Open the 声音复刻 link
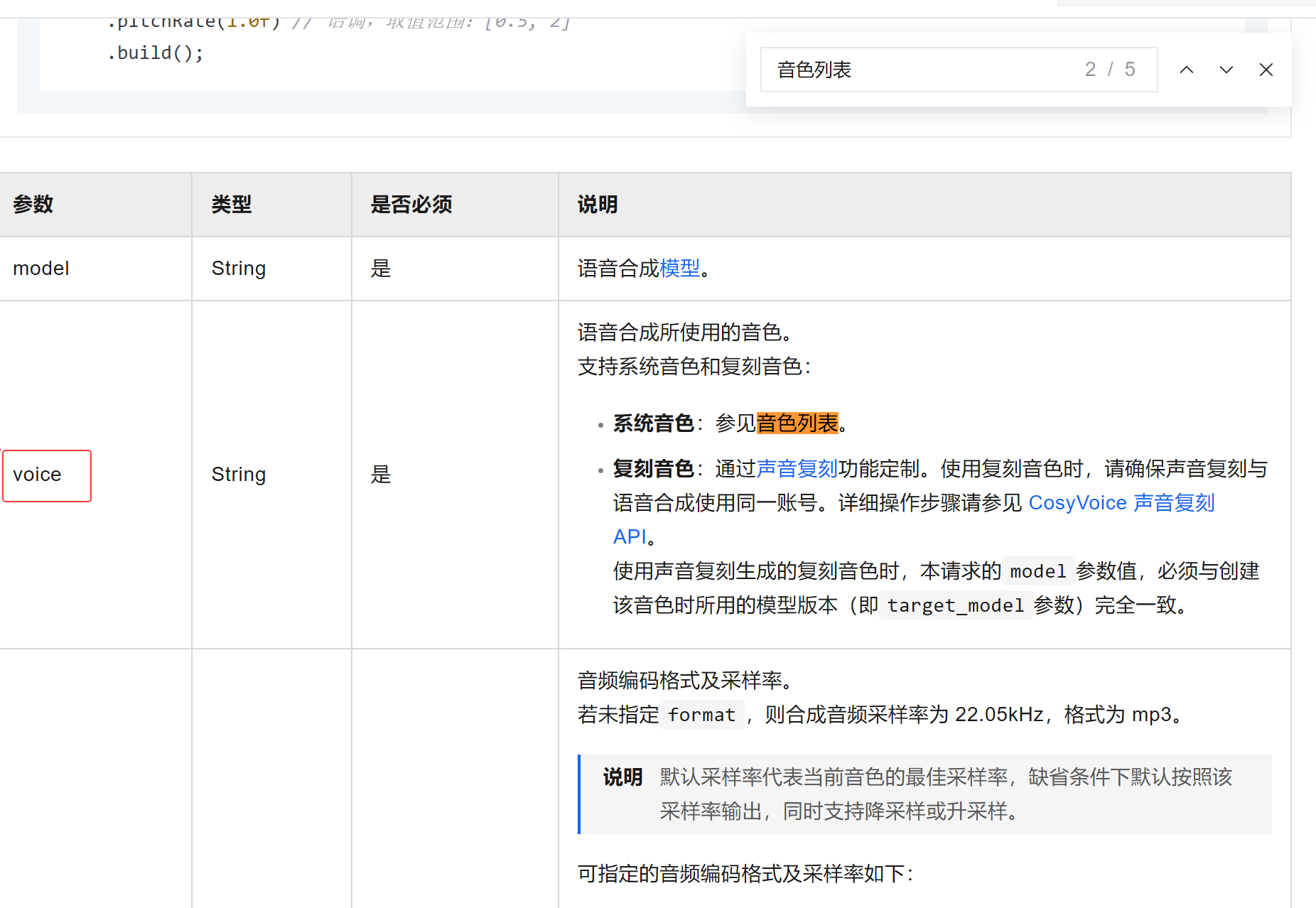 pos(797,469)
